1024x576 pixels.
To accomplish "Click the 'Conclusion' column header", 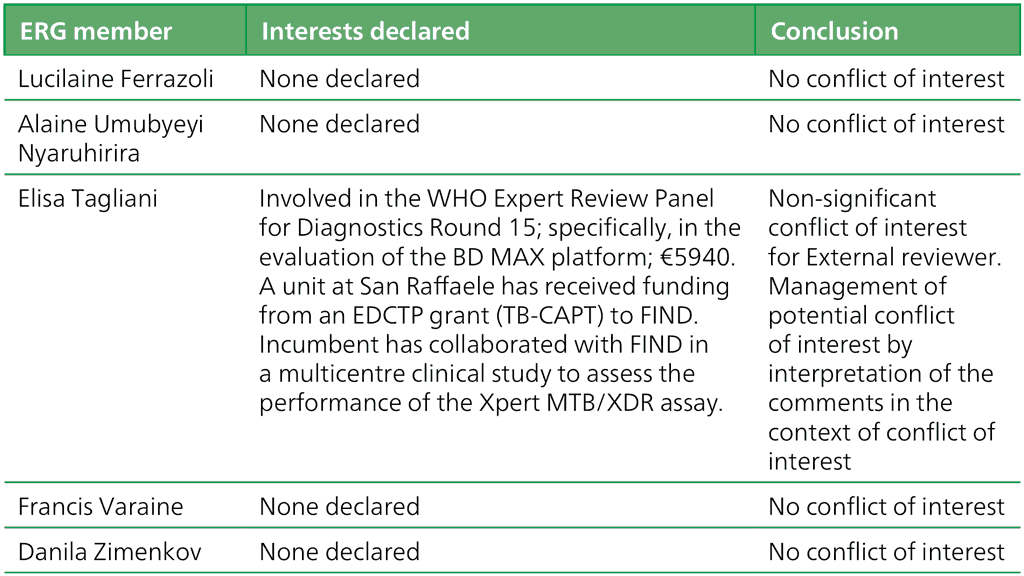I will pos(834,31).
